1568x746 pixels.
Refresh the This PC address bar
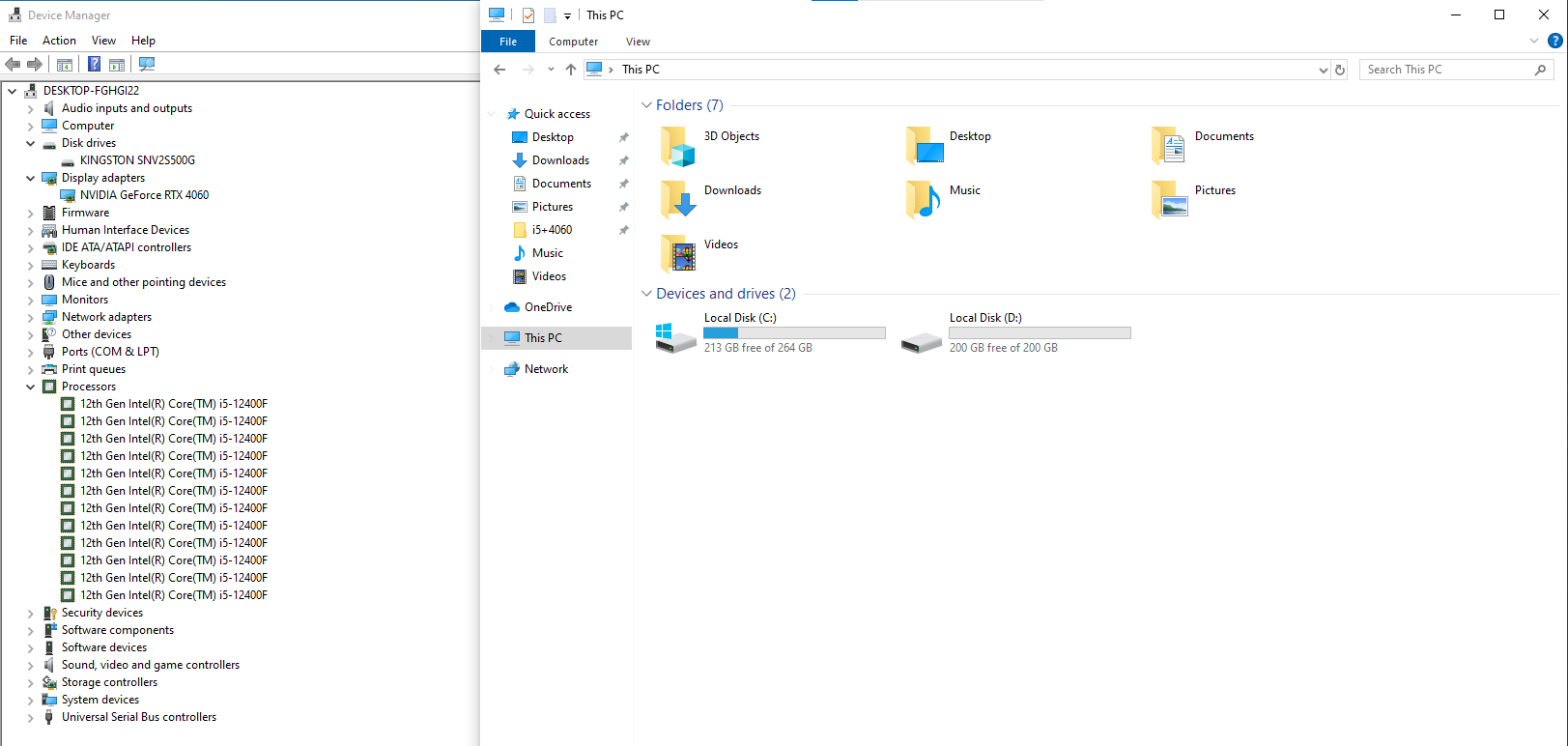(1340, 70)
